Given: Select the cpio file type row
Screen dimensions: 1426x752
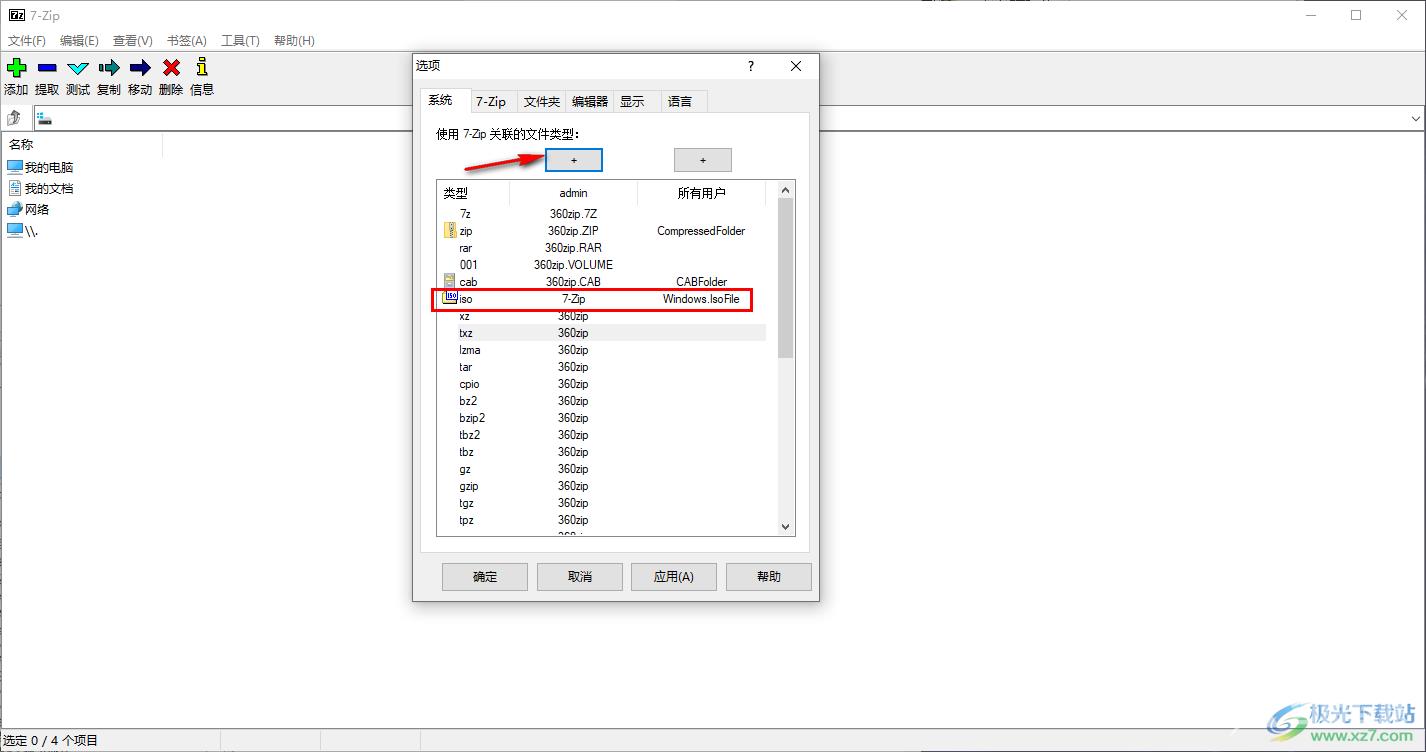Looking at the screenshot, I should 602,383.
